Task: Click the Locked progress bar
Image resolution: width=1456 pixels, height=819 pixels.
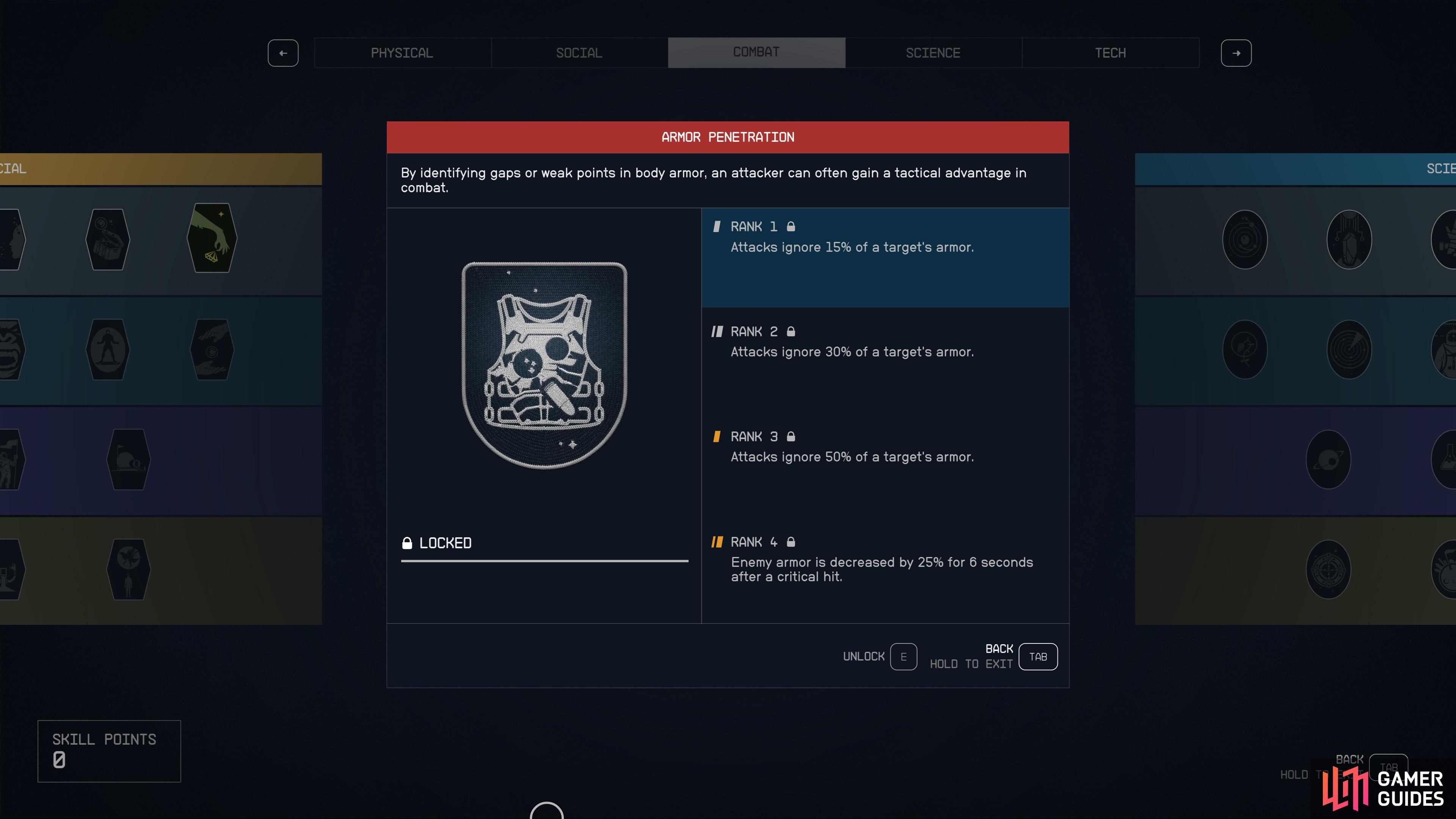Action: pyautogui.click(x=544, y=561)
